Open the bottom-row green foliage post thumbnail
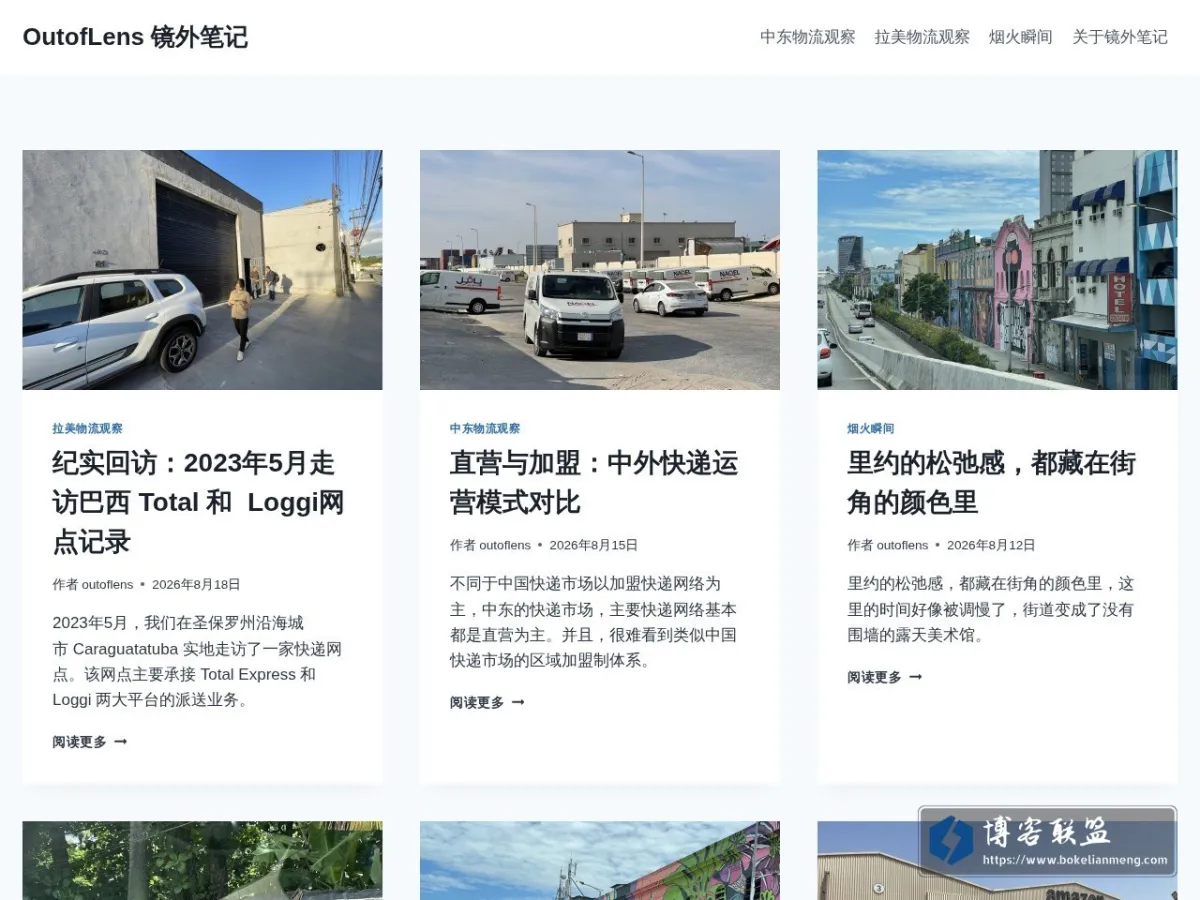Viewport: 1200px width, 900px height. coord(202,860)
